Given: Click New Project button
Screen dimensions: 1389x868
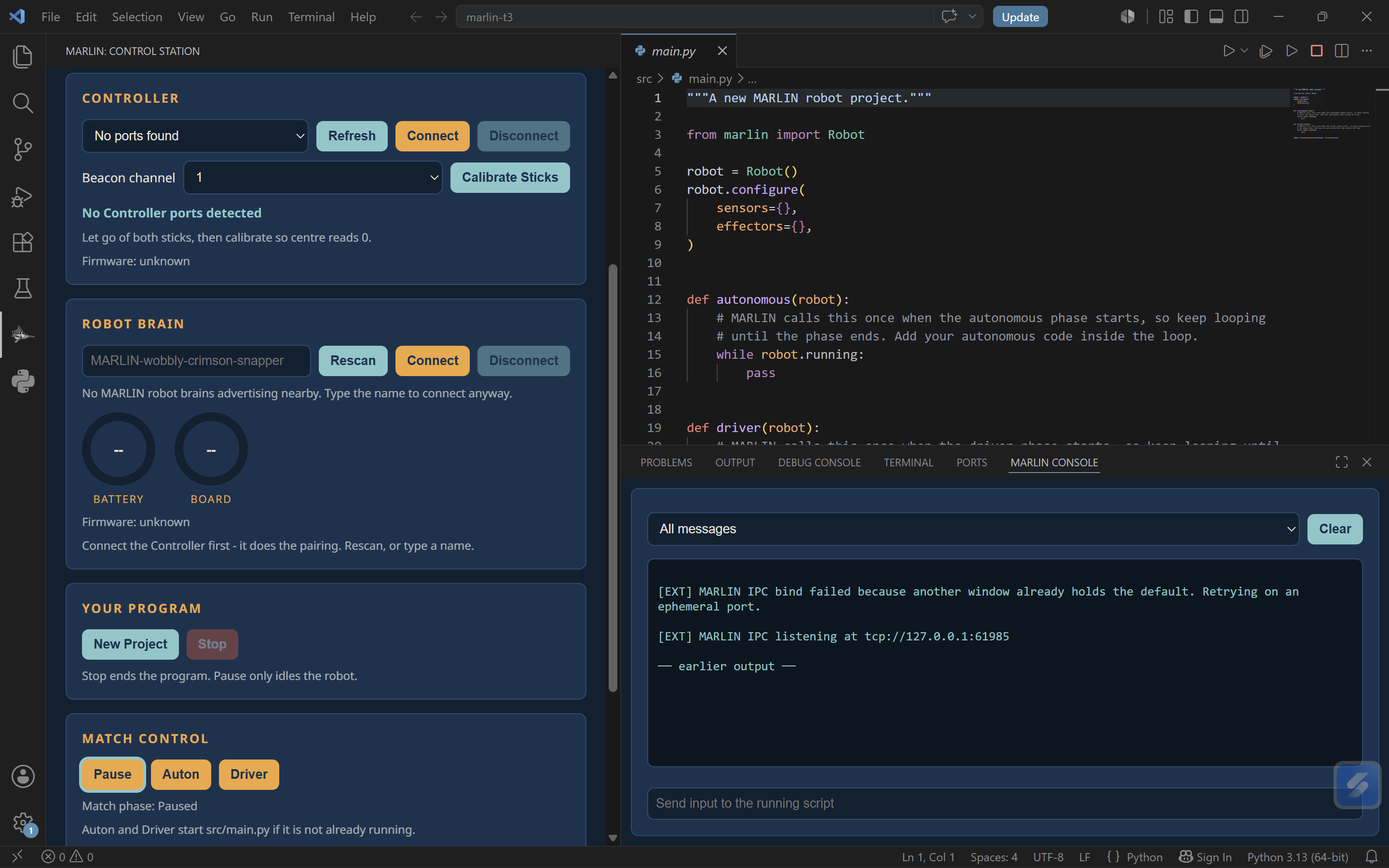Looking at the screenshot, I should pyautogui.click(x=130, y=645).
